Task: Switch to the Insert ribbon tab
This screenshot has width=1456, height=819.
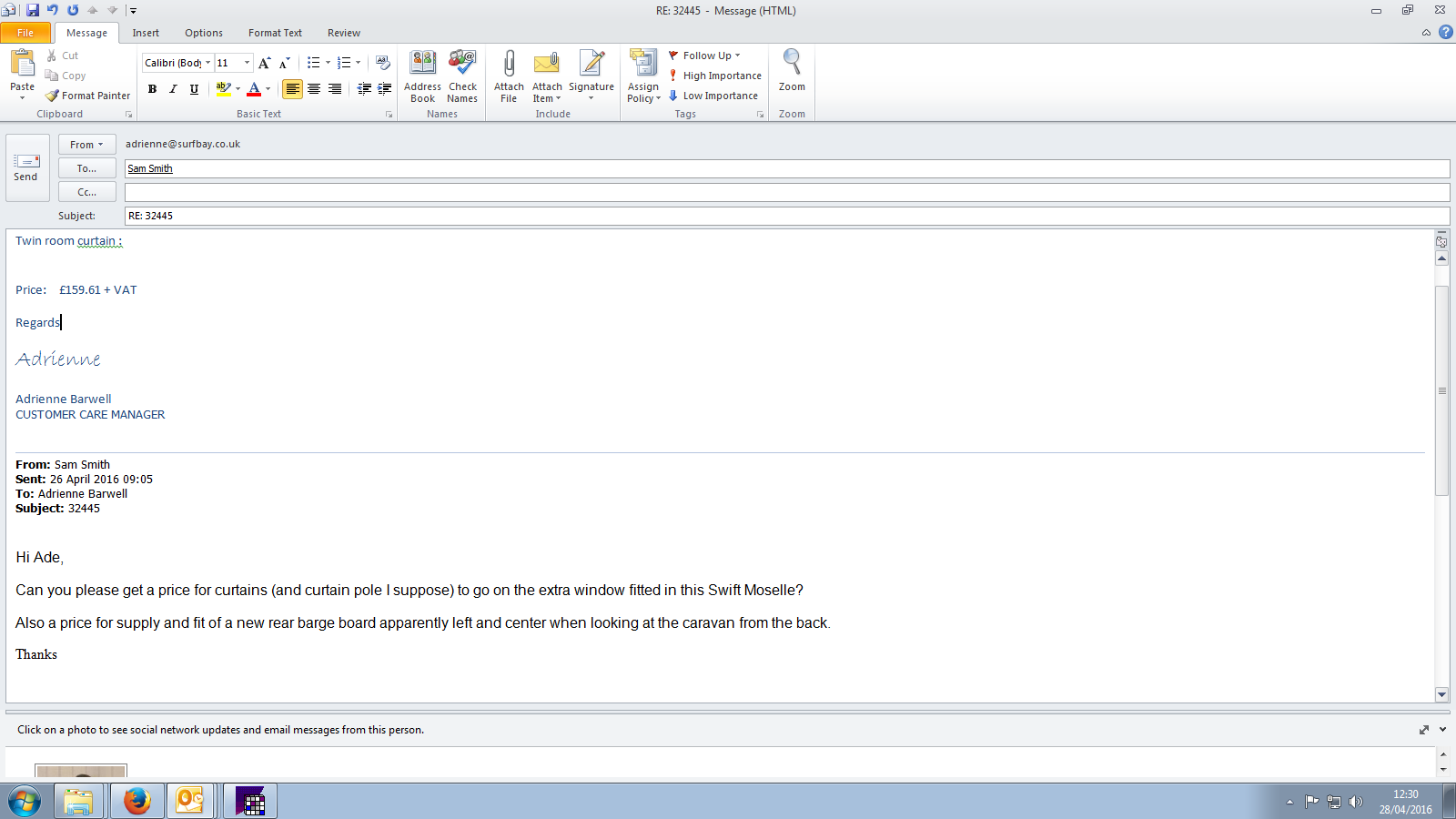Action: point(146,33)
